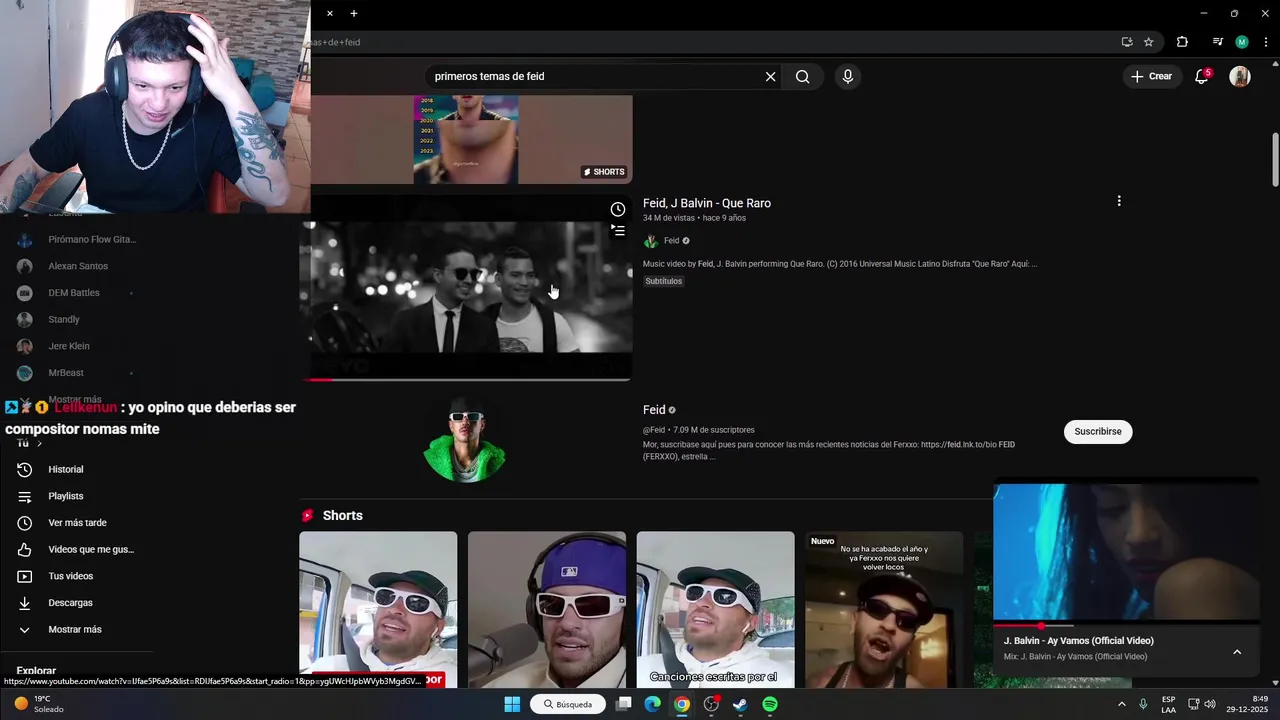Open Alexan Santos subscription
The width and height of the screenshot is (1280, 720).
coord(80,266)
